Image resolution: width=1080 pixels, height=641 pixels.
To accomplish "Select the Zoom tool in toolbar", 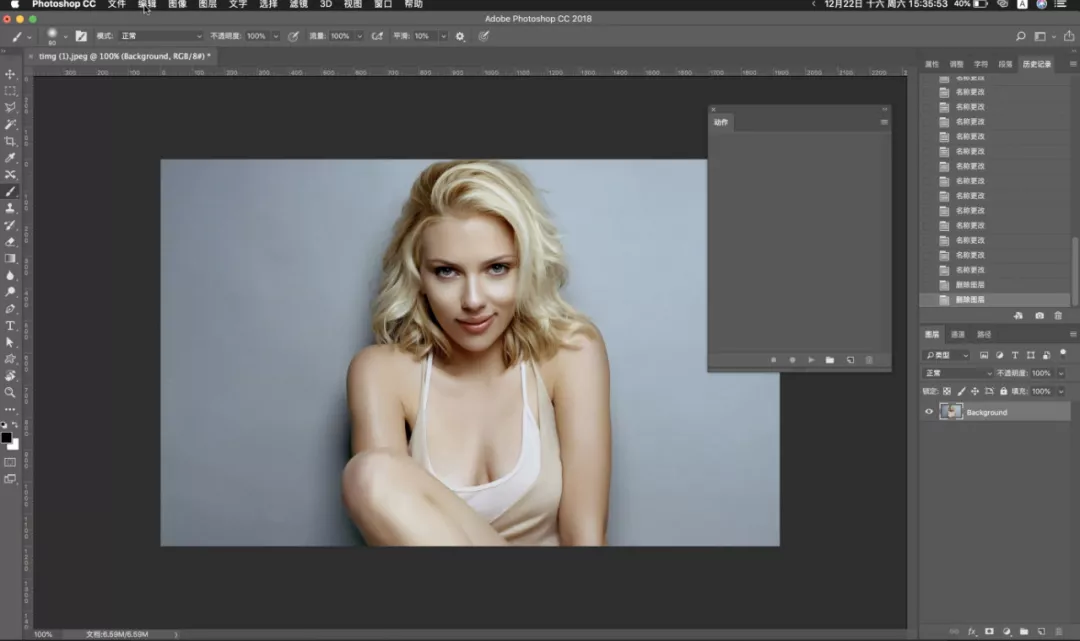I will (10, 392).
